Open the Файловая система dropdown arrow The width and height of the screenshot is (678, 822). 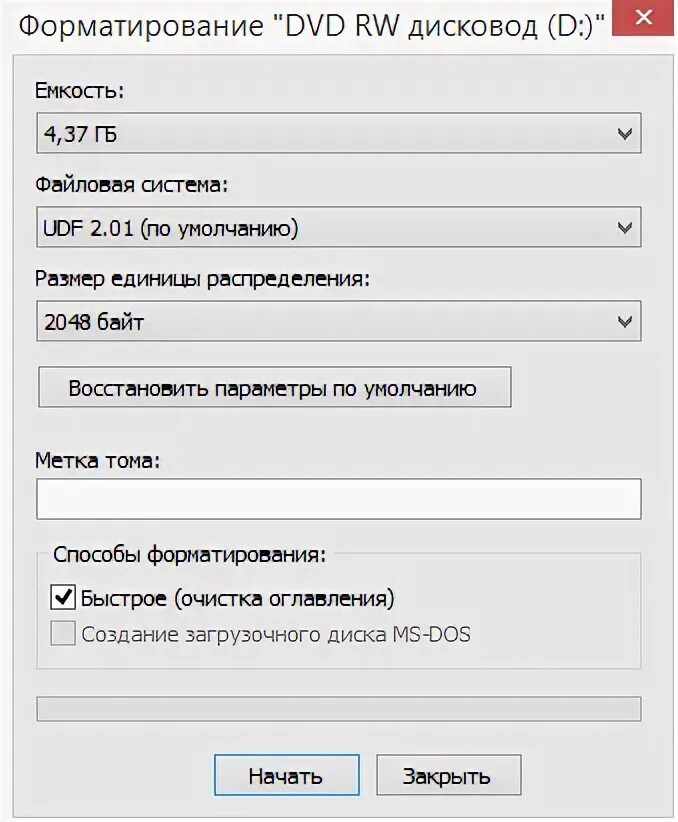coord(624,228)
